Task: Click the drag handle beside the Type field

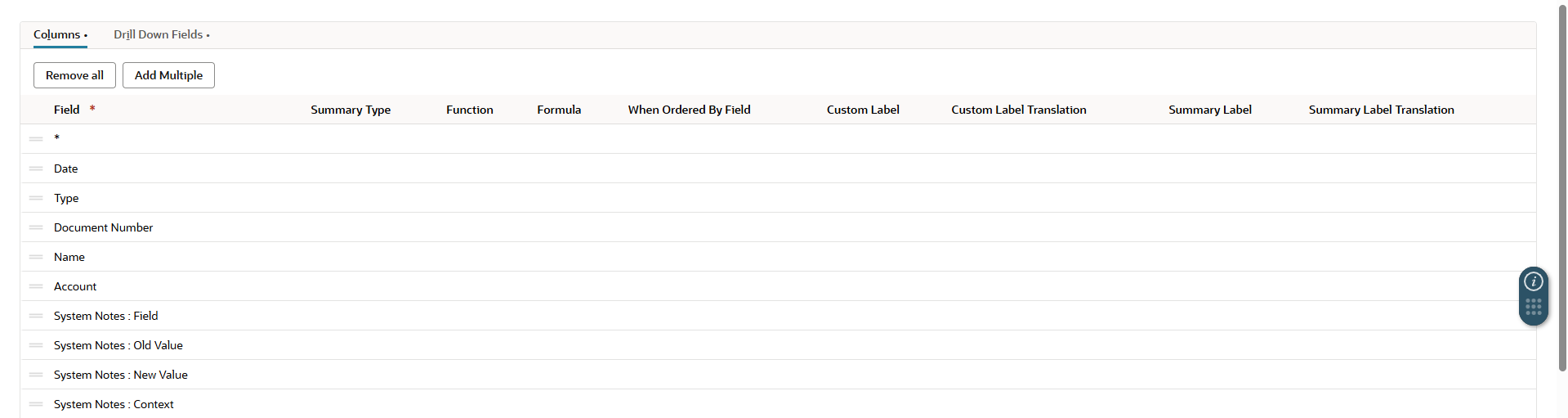Action: pyautogui.click(x=36, y=198)
